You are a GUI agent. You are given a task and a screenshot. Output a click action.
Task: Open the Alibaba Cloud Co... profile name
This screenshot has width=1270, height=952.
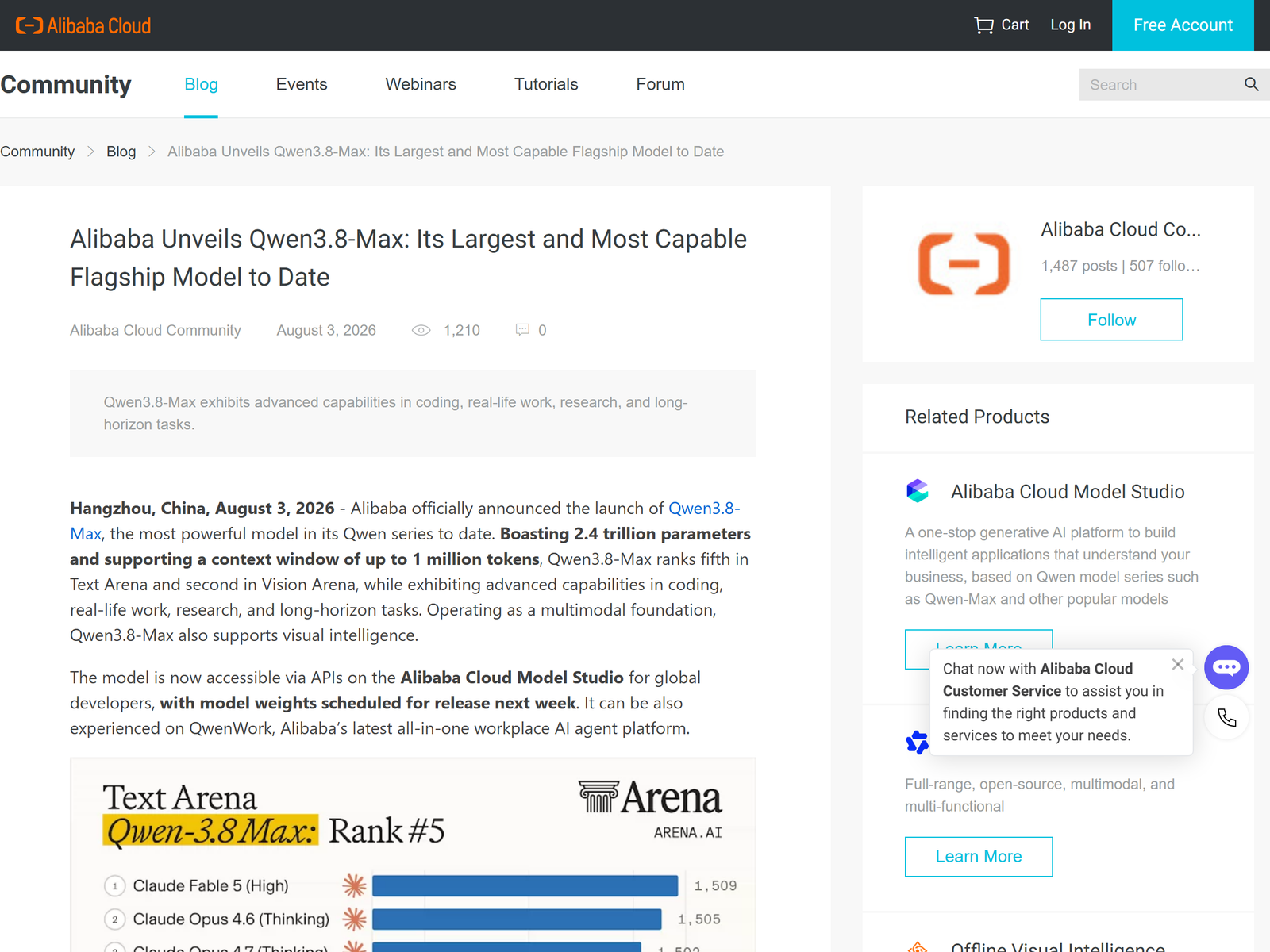pyautogui.click(x=1121, y=229)
